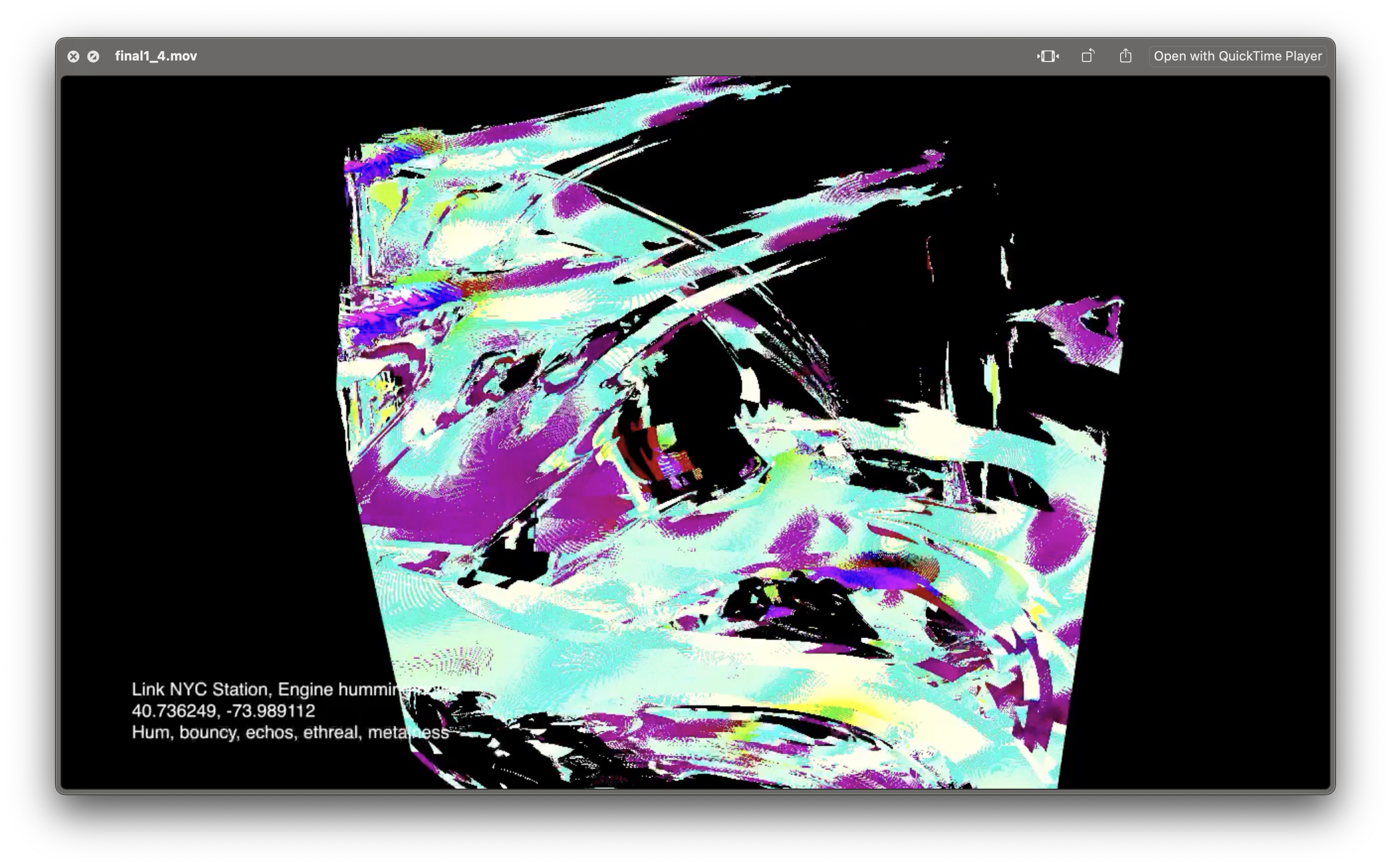Click the word 'ethreal' in the caption
The image size is (1391, 868).
point(332,733)
